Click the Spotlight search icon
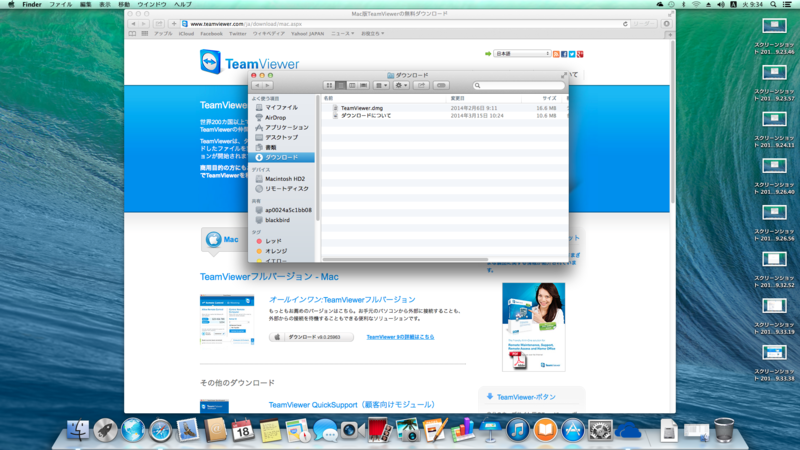 (x=773, y=4)
